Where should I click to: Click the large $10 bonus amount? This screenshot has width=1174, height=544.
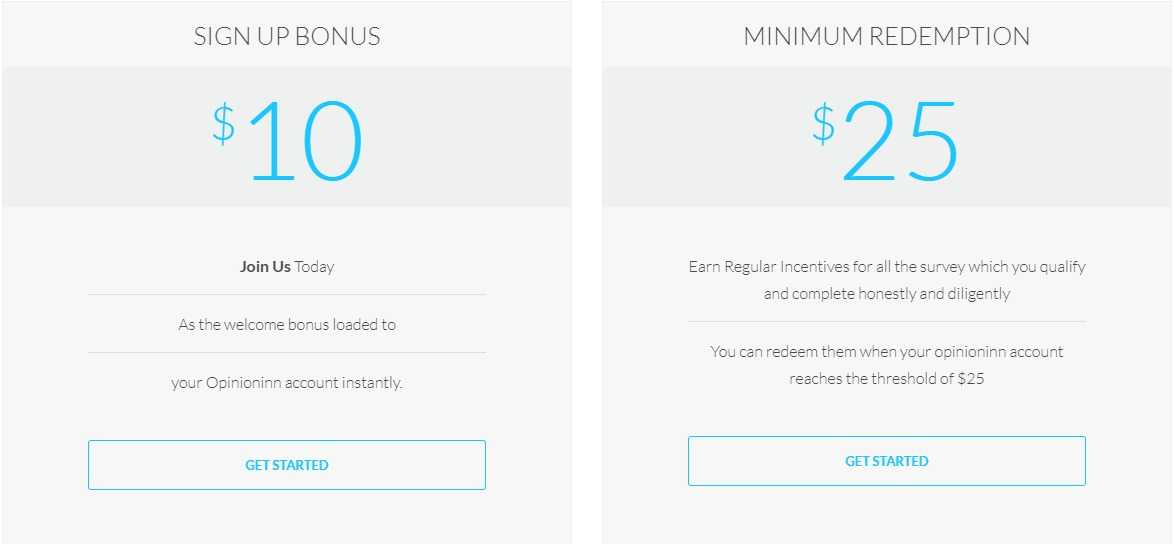coord(288,141)
